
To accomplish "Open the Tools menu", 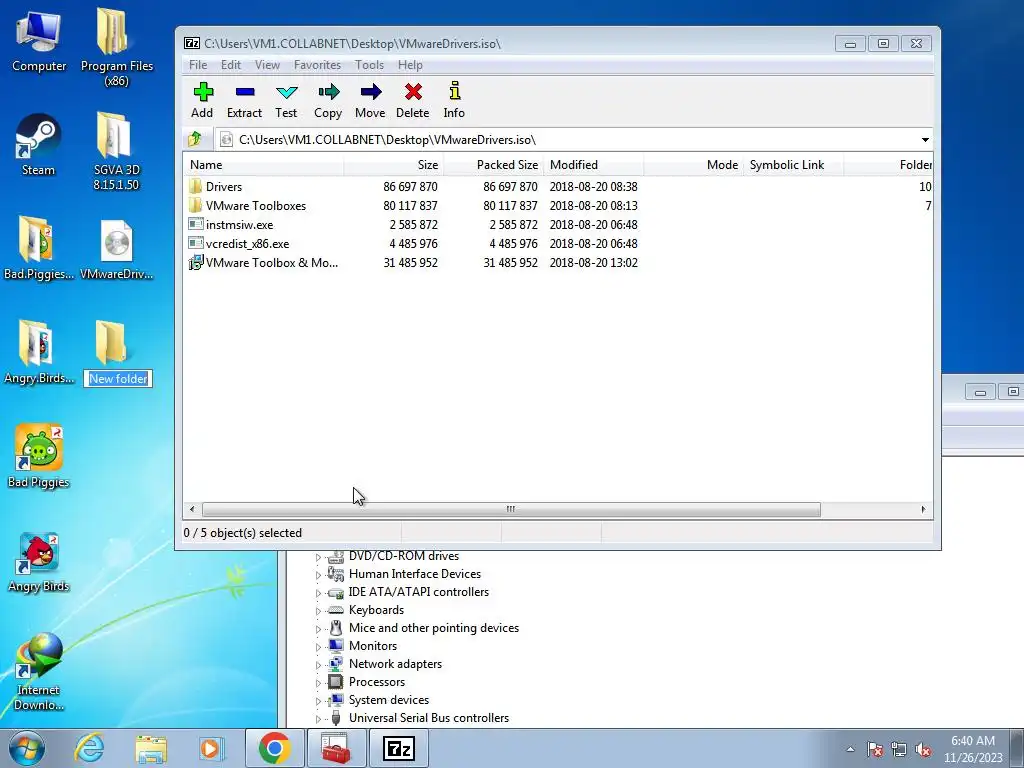I will [369, 65].
